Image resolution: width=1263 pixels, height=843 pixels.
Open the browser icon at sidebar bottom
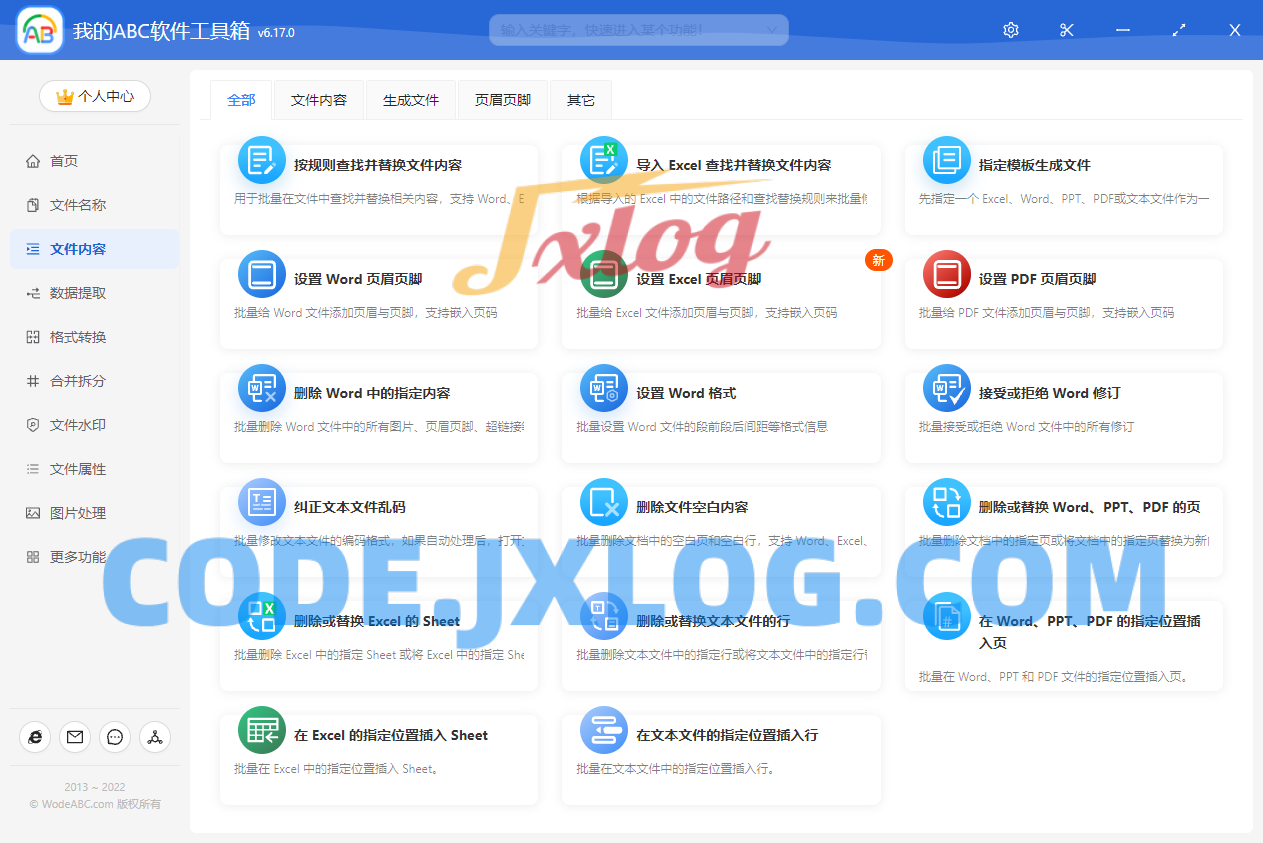pos(35,737)
